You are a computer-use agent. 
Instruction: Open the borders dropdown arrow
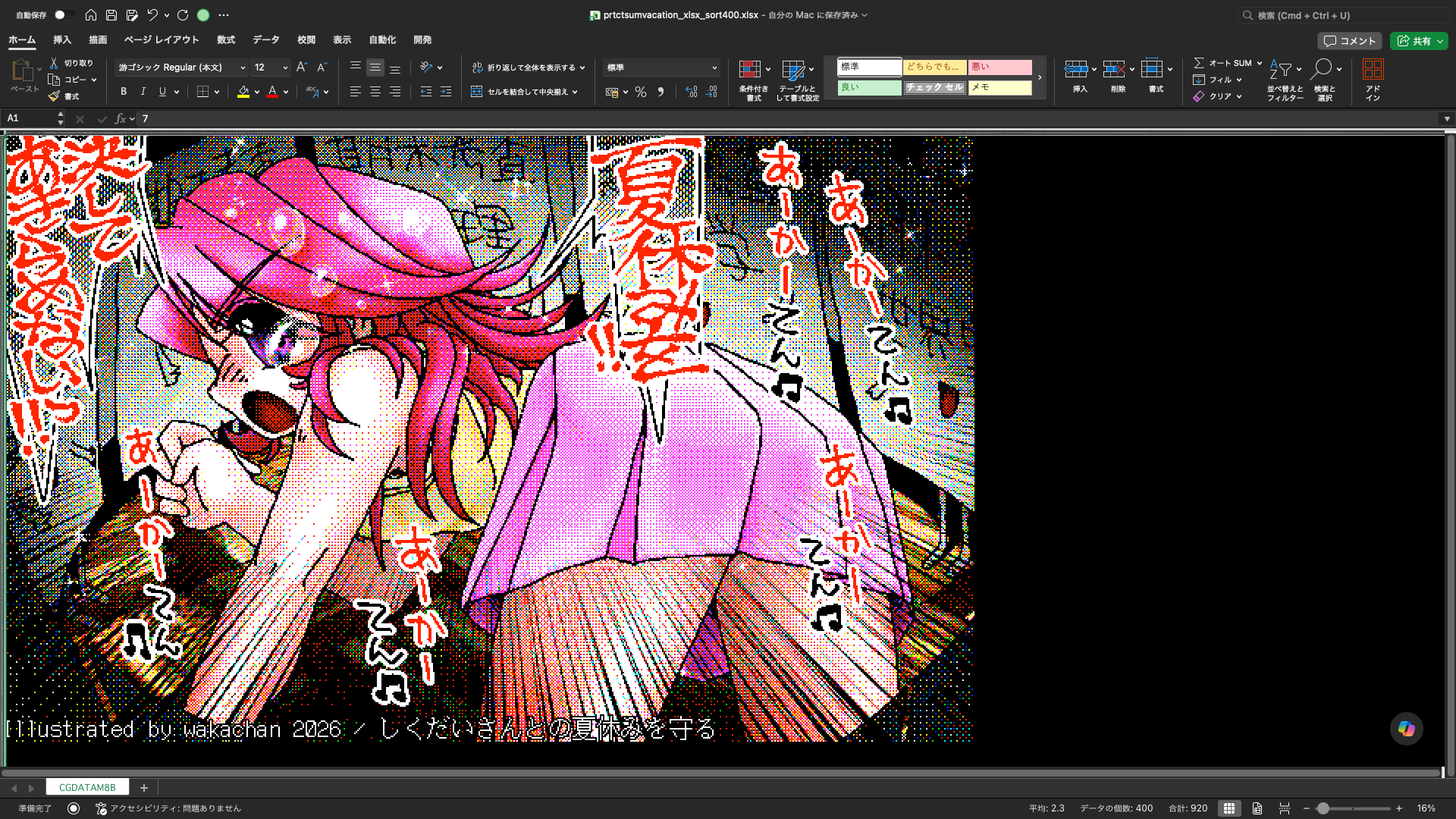(217, 92)
